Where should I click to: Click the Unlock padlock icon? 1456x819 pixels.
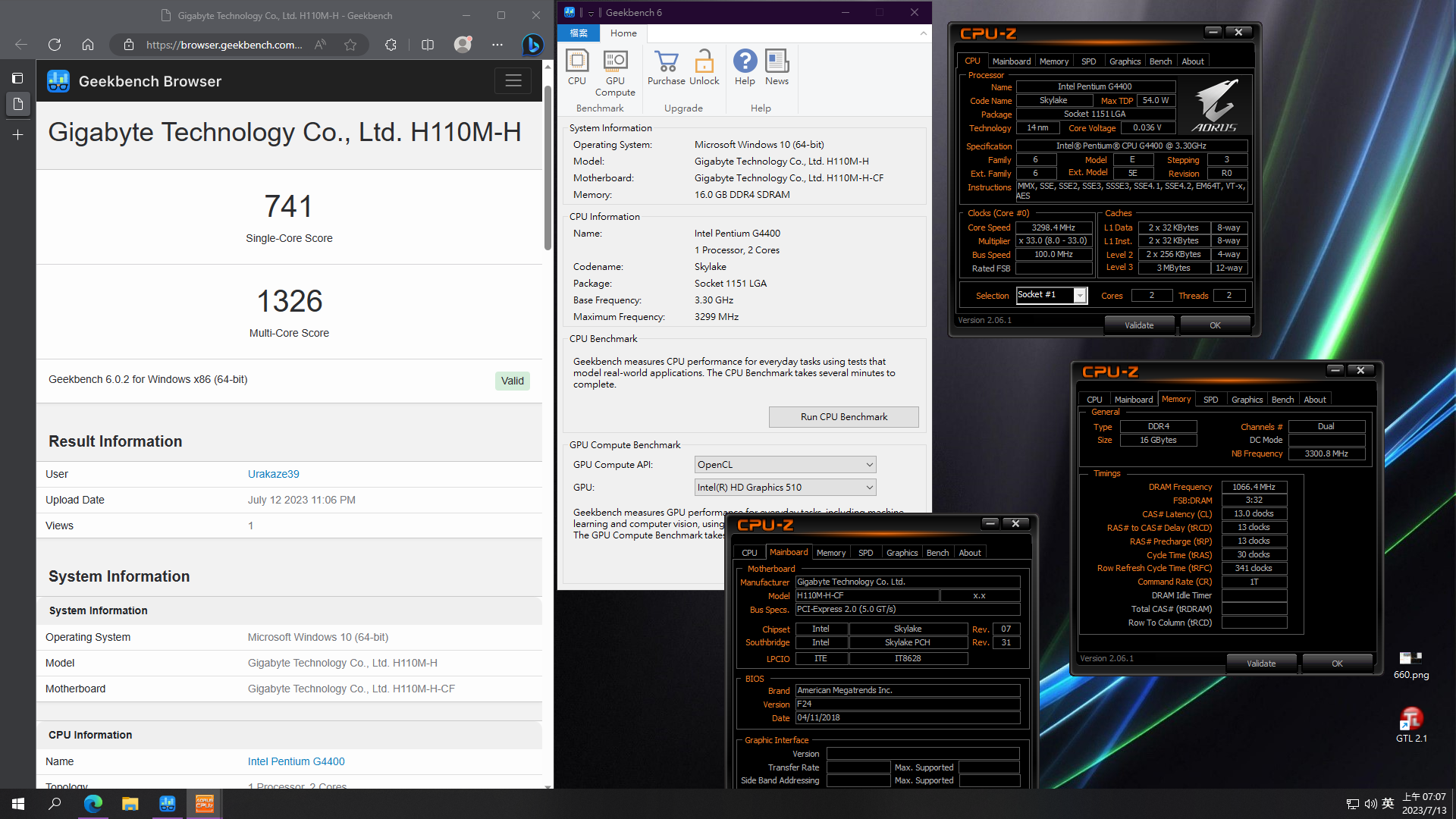tap(704, 67)
